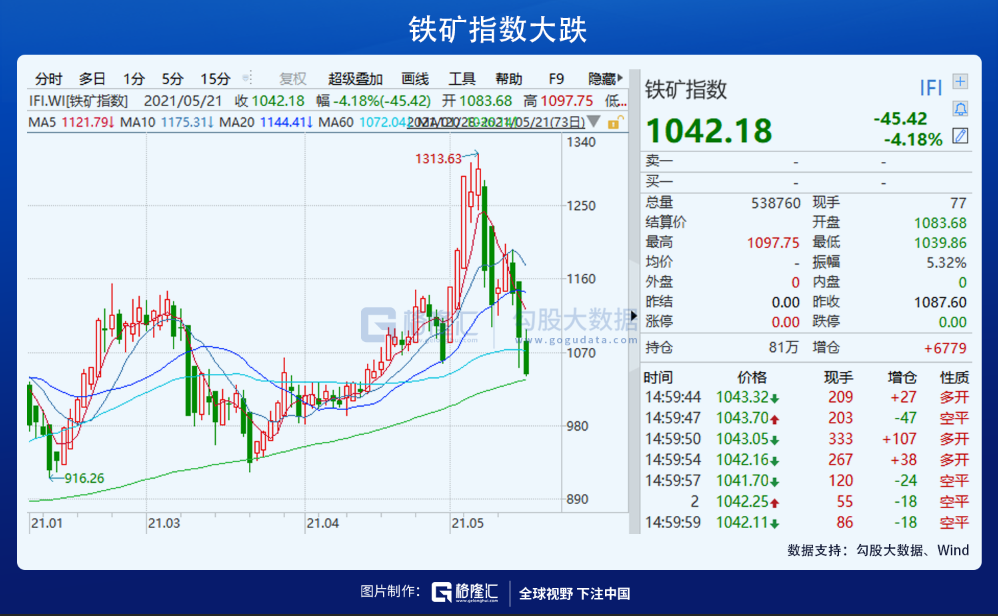The height and width of the screenshot is (616, 998).
Task: Click the 1313.63 high marker on chart
Action: click(x=438, y=158)
